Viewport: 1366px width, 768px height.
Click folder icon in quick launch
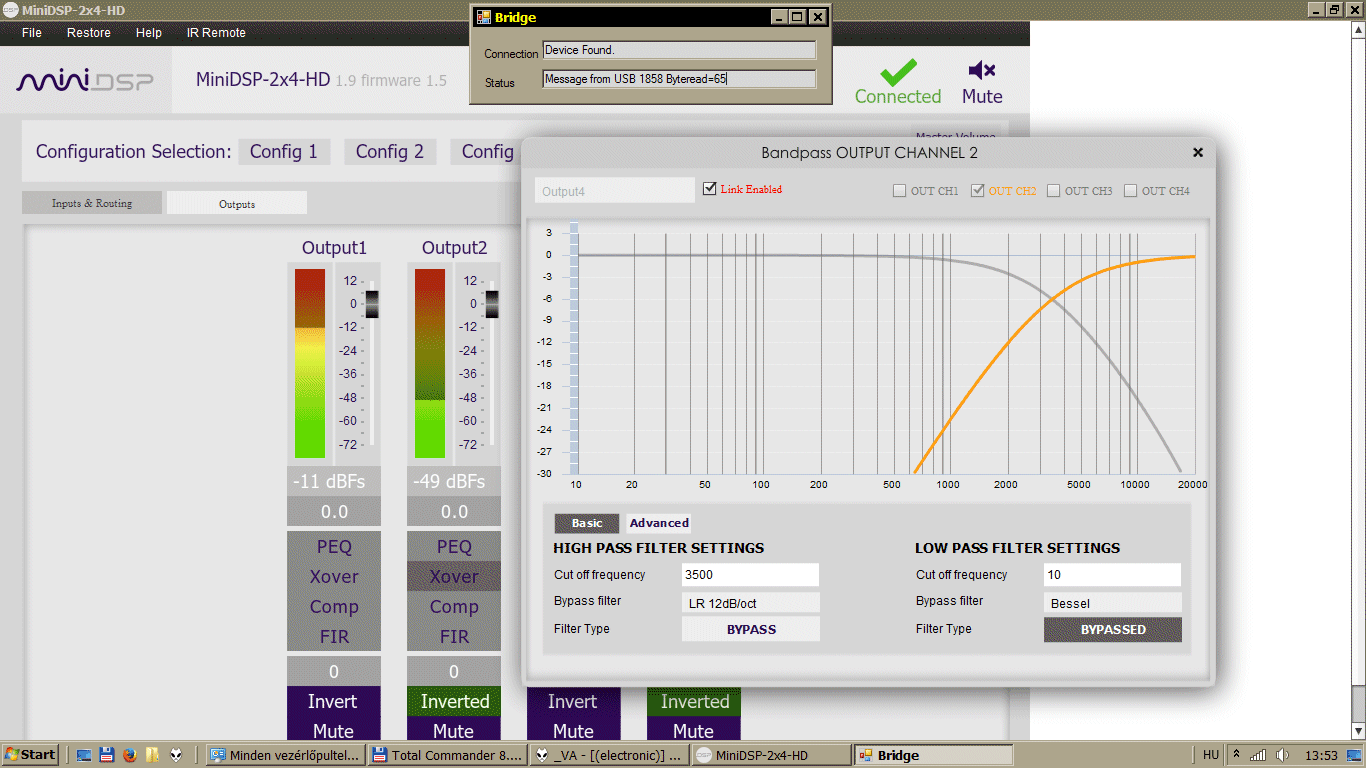click(x=152, y=755)
